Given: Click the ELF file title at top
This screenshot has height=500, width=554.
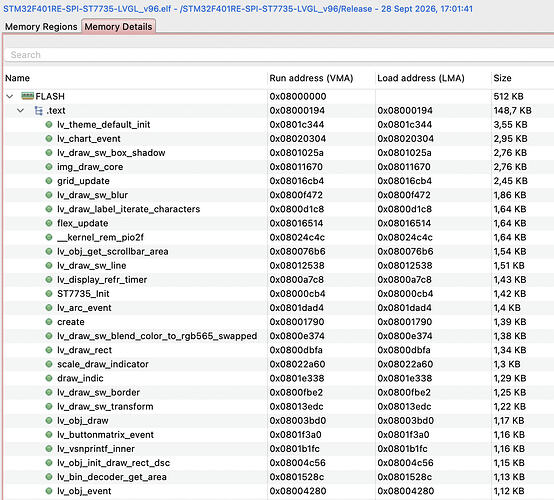Looking at the screenshot, I should click(238, 9).
